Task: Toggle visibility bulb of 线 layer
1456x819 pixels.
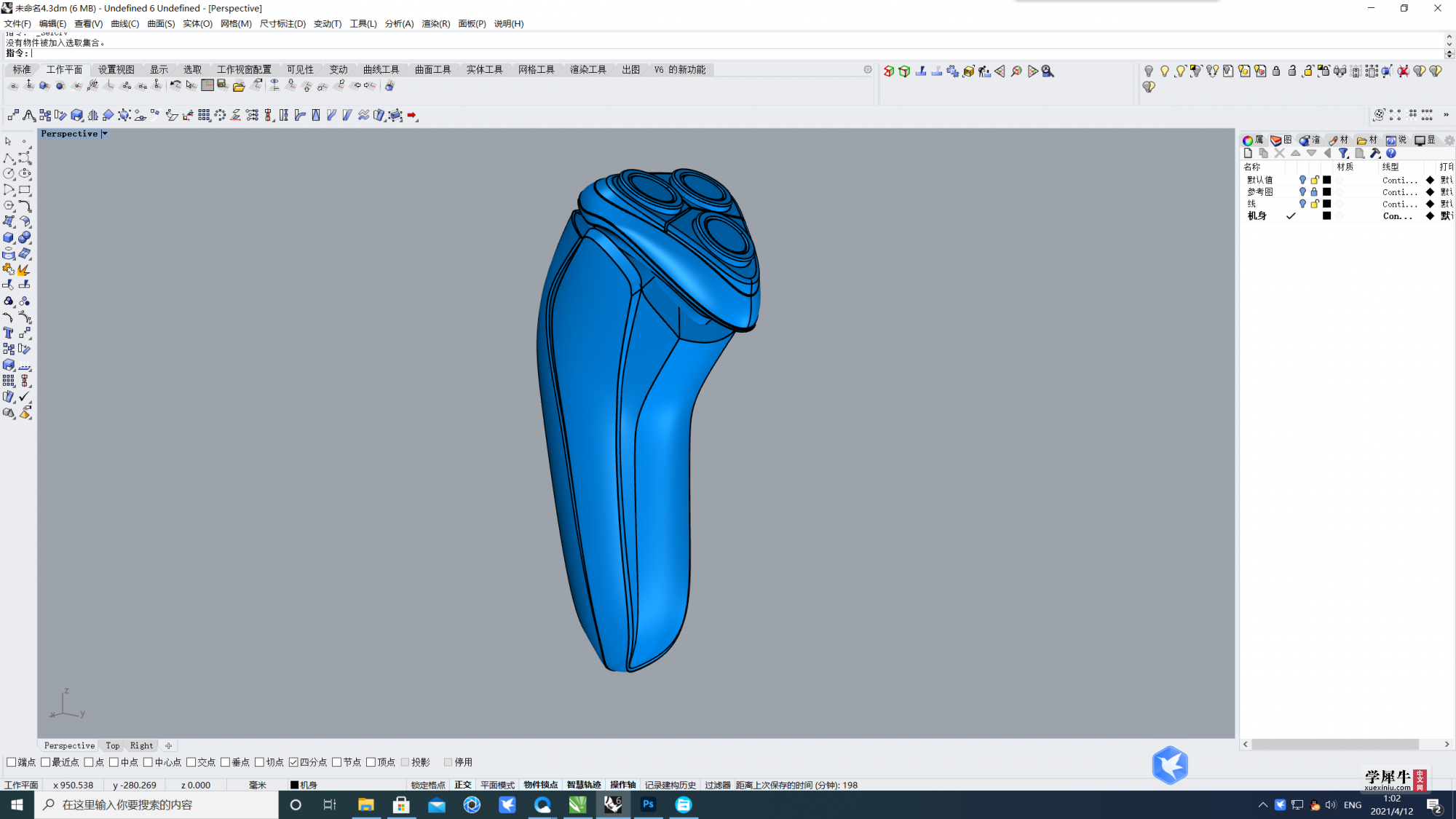Action: click(1302, 204)
